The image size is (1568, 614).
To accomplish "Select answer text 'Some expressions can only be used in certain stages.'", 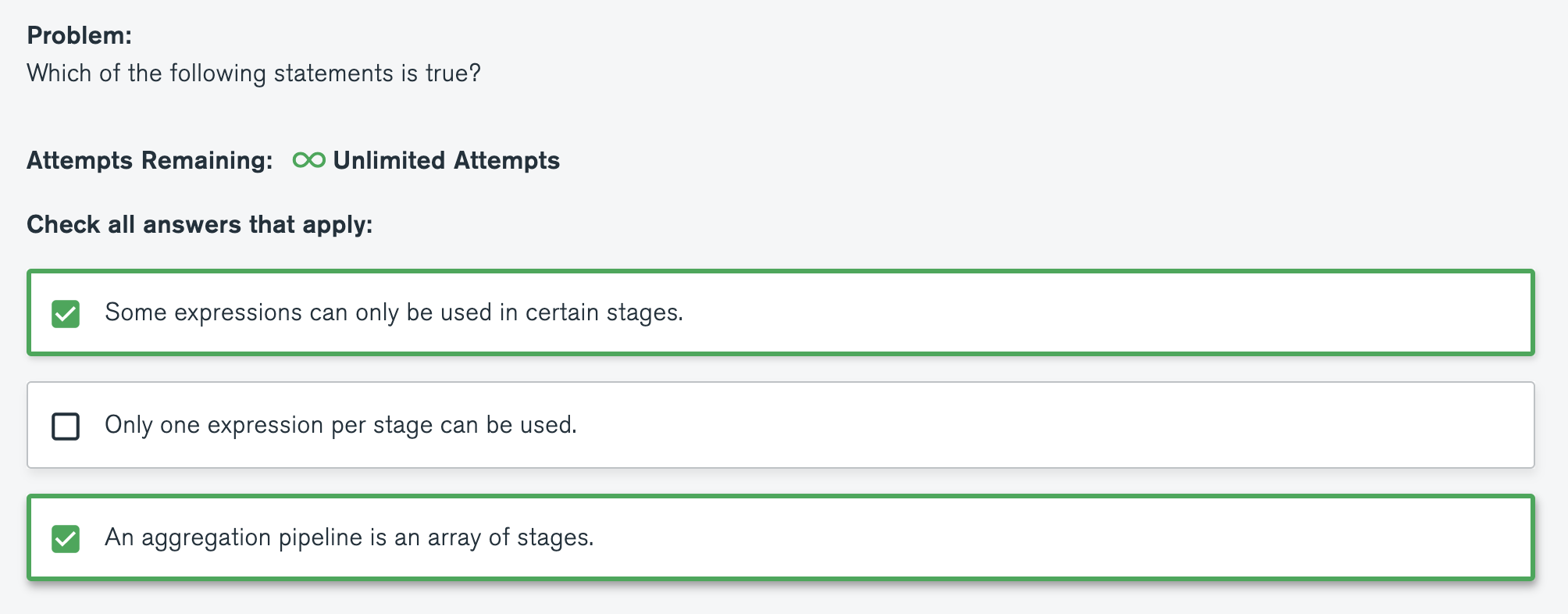I will (x=394, y=312).
